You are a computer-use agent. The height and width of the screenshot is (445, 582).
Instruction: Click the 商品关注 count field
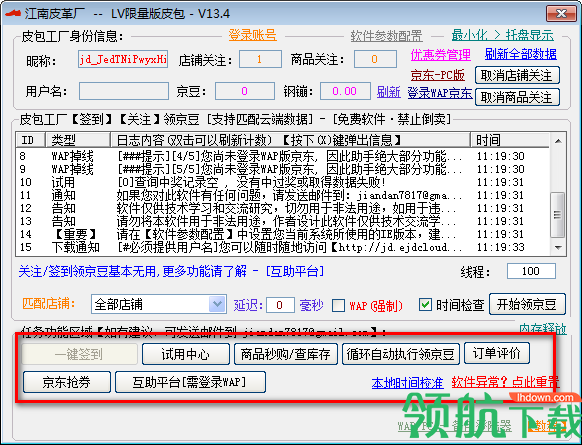point(375,59)
